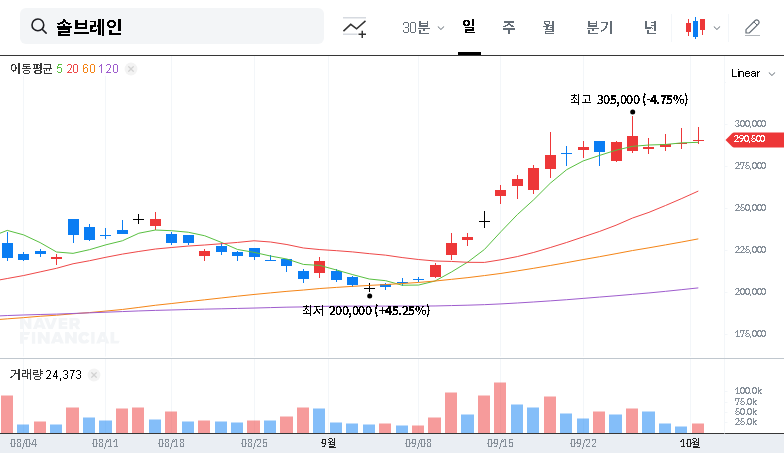The image size is (784, 453).
Task: Select the 월 monthly tab
Action: 549,28
